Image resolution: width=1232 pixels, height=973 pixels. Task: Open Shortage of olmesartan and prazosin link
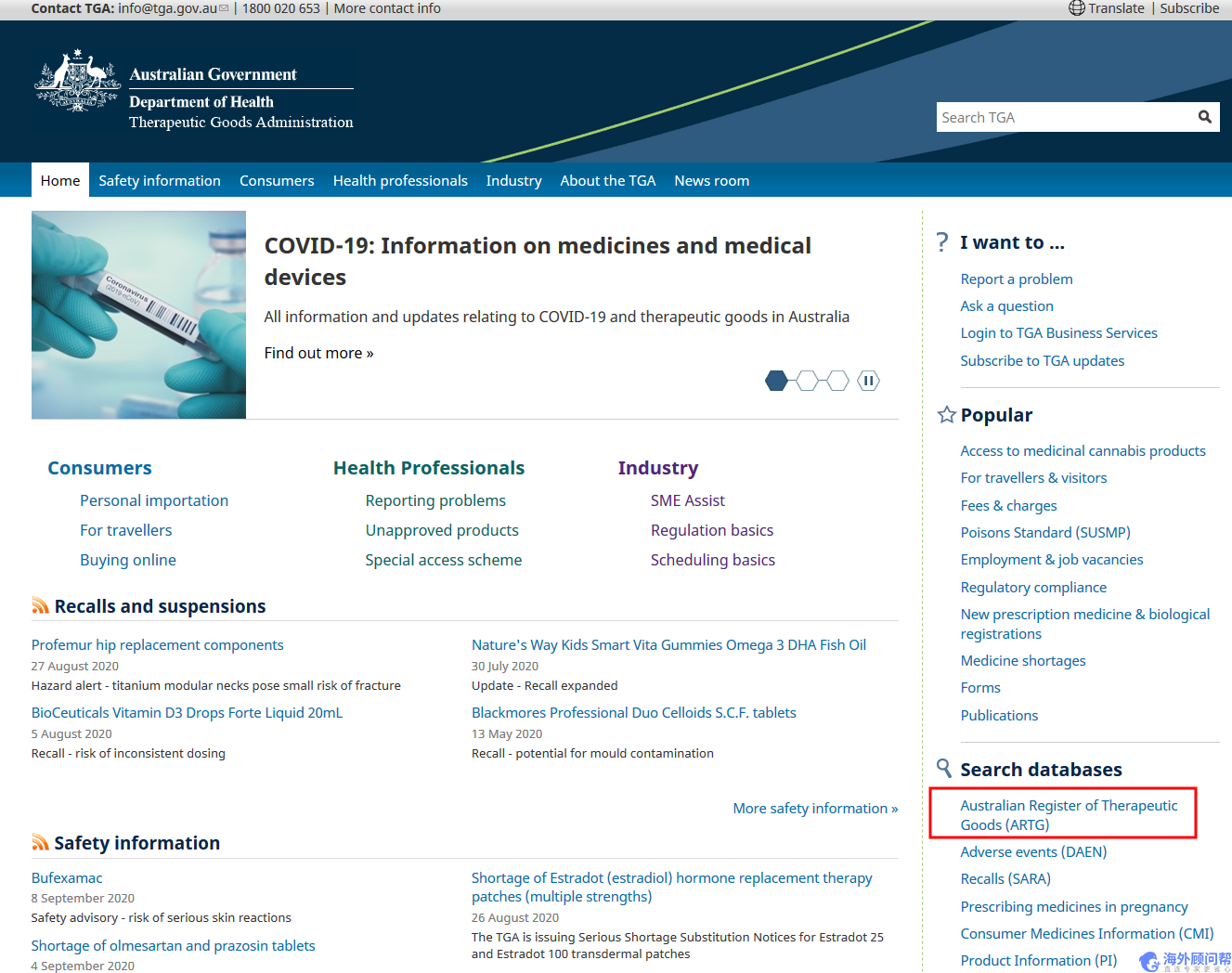pos(174,945)
